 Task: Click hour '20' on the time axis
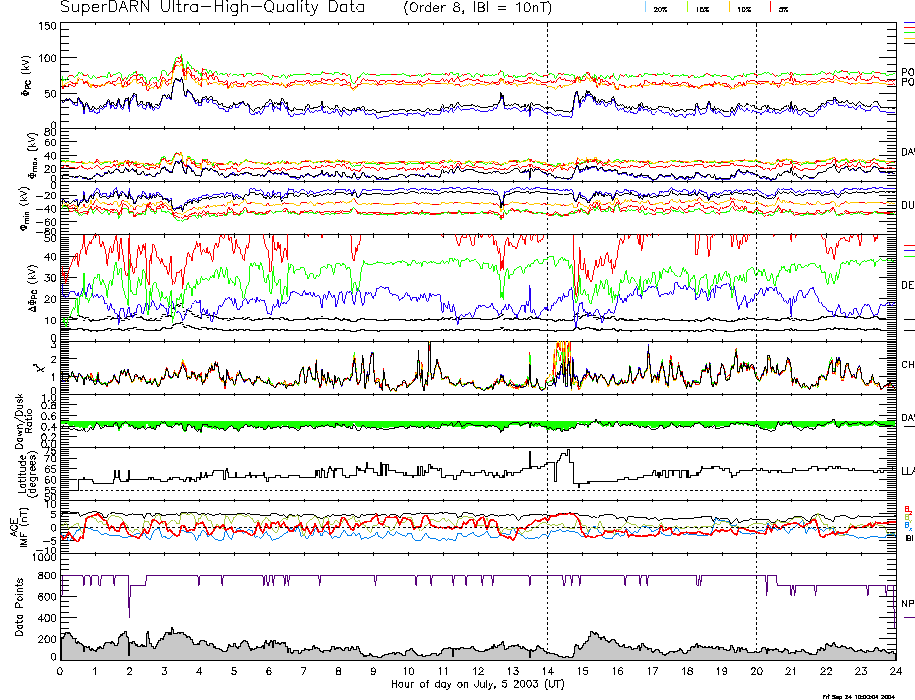coord(756,671)
